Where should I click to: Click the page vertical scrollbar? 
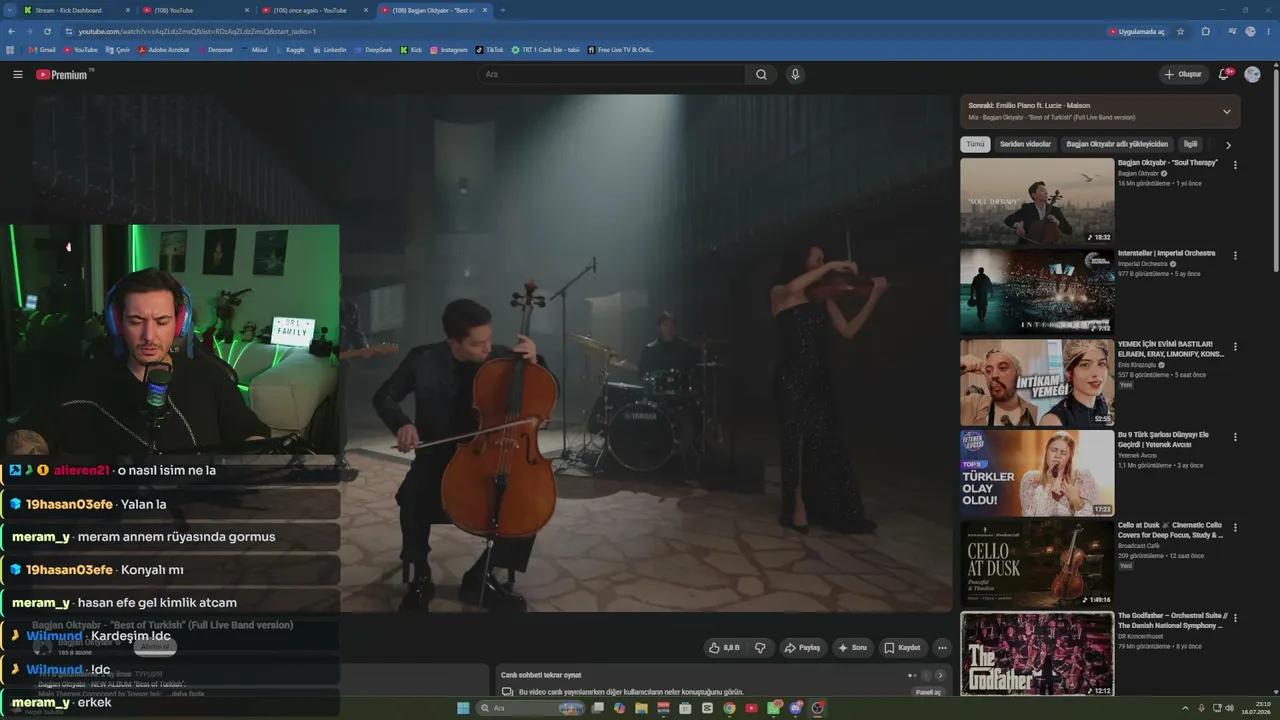pyautogui.click(x=1275, y=170)
